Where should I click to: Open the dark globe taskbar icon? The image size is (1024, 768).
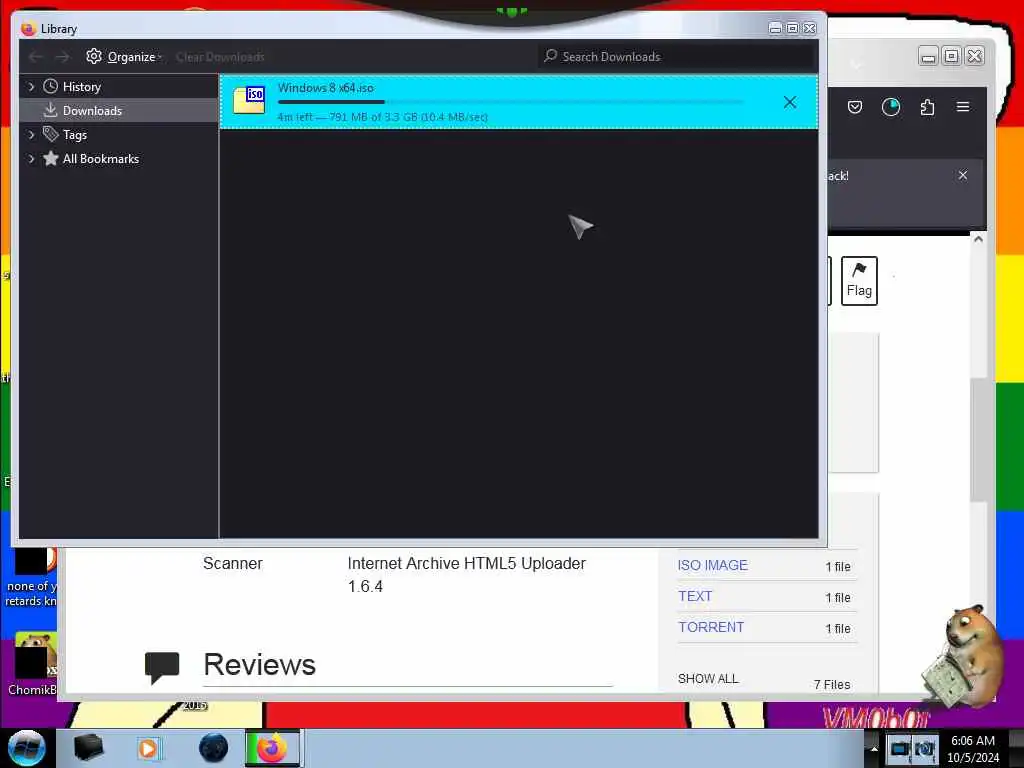pos(213,748)
